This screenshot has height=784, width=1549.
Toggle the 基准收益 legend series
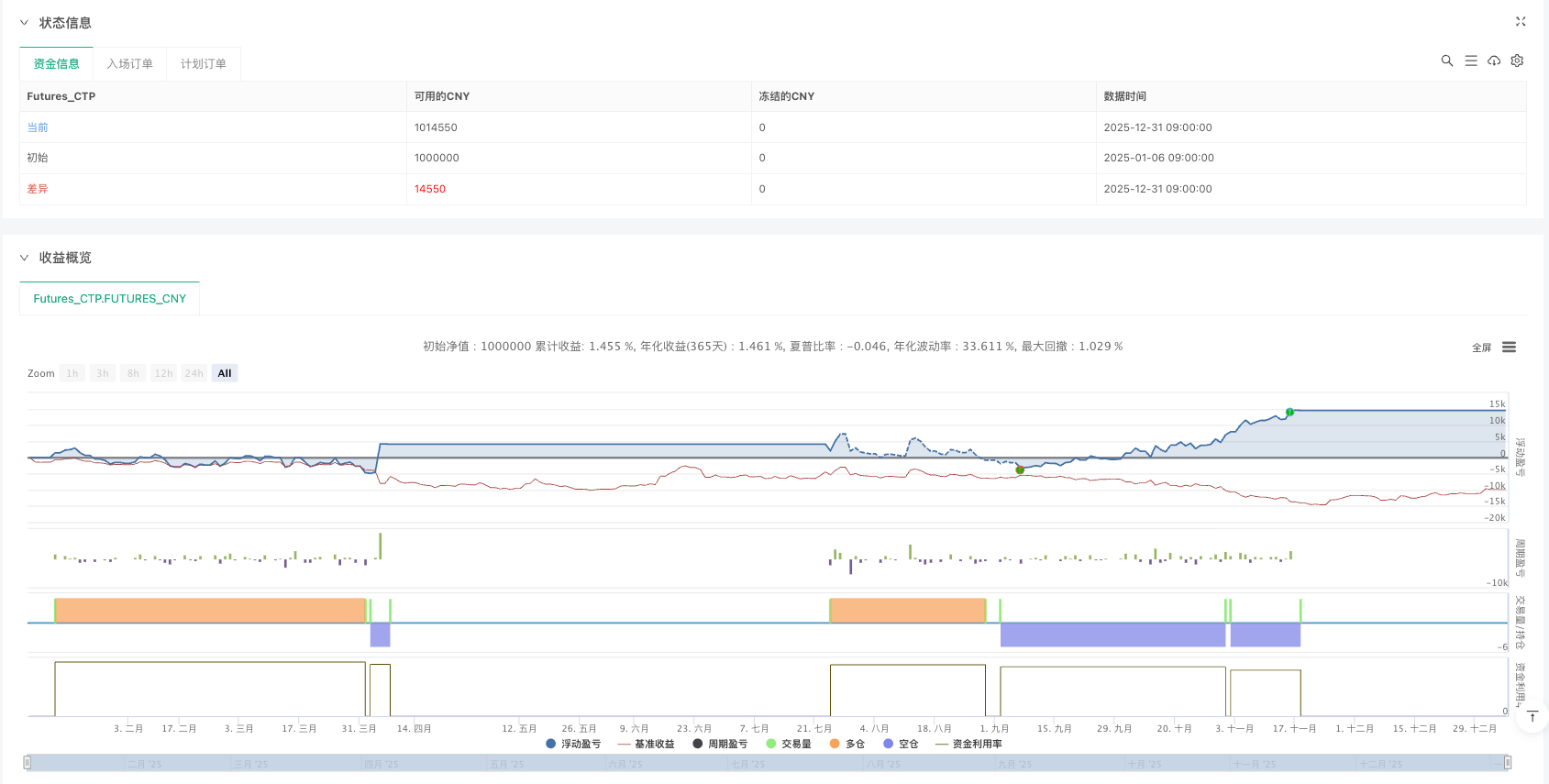coord(647,744)
